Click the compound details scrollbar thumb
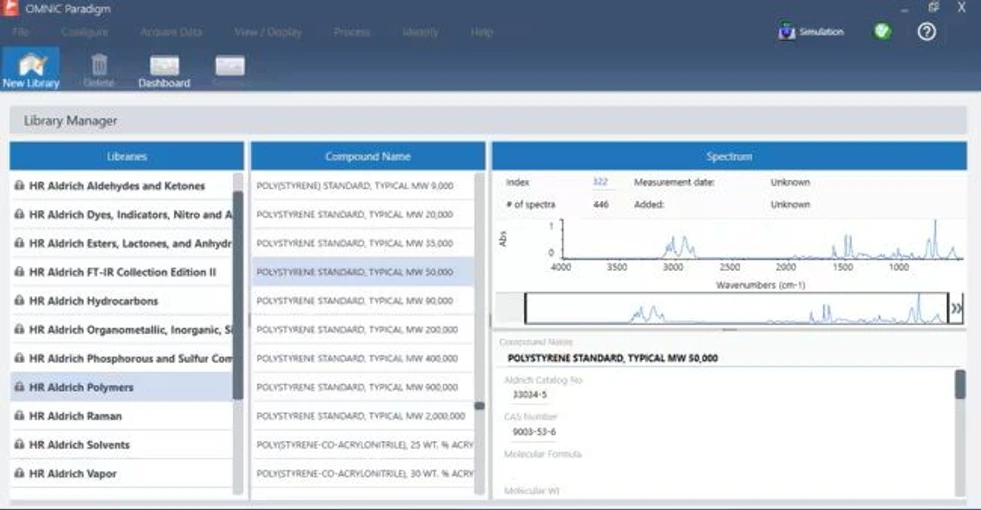 960,384
